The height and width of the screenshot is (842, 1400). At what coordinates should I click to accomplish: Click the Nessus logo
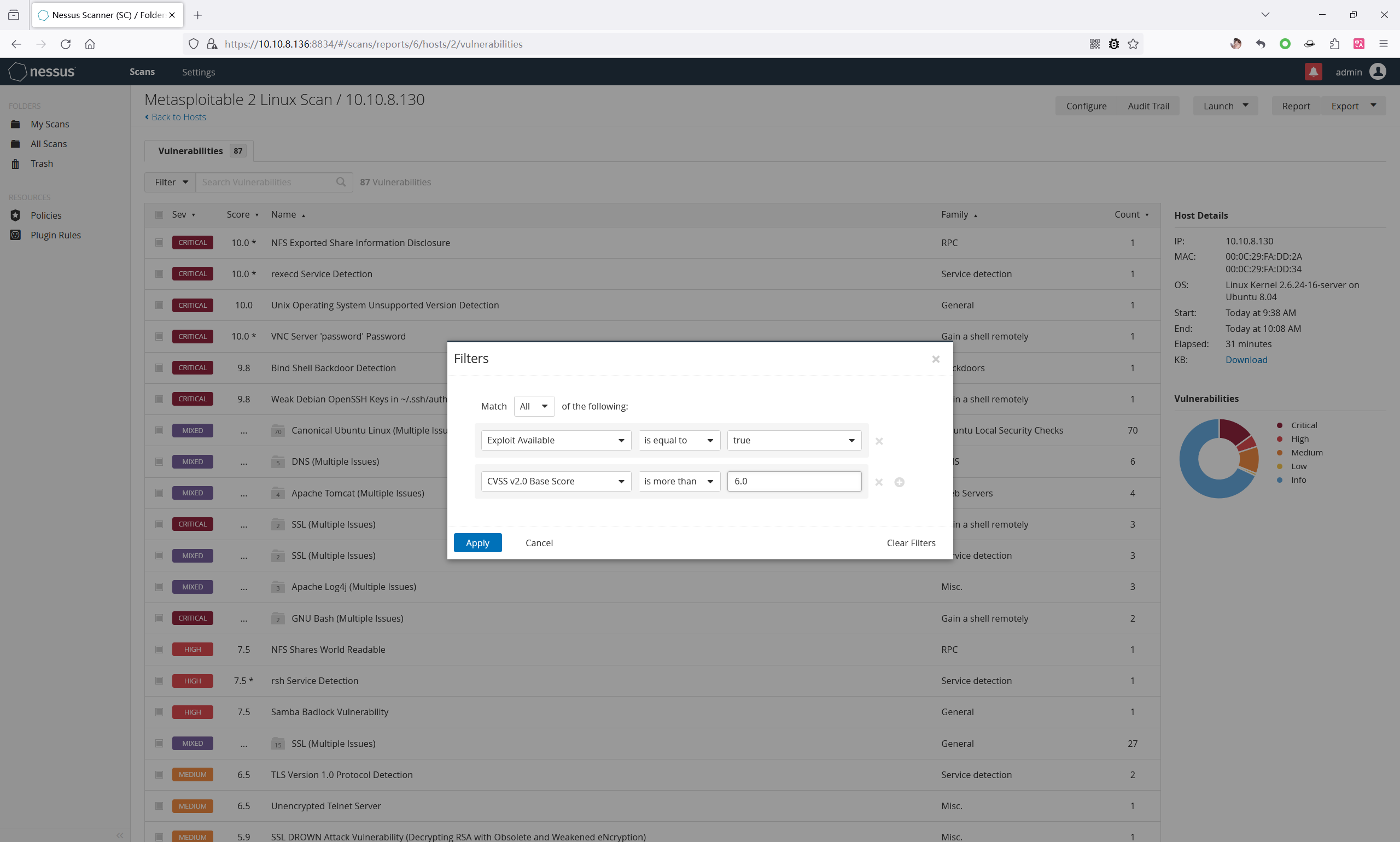[42, 72]
